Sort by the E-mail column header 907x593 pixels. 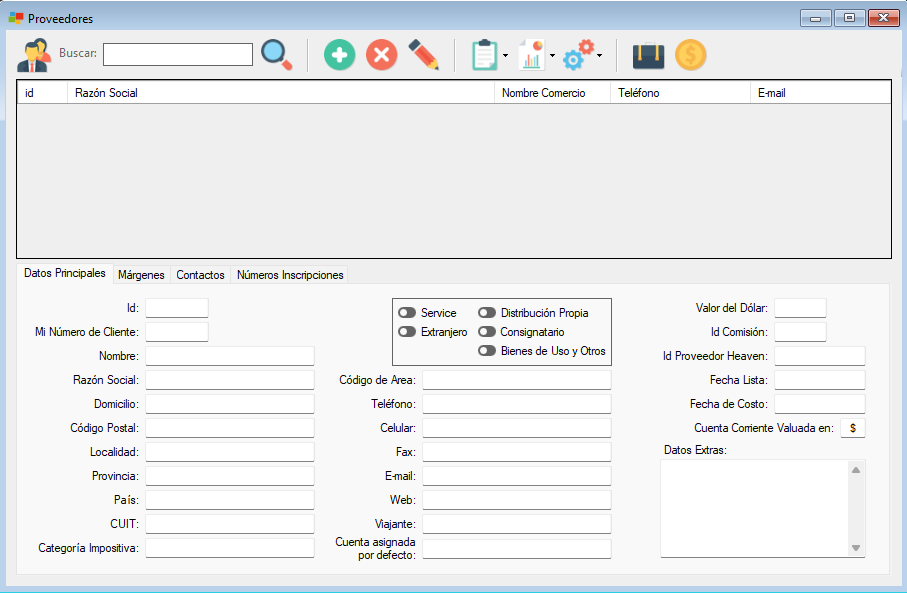[x=820, y=93]
